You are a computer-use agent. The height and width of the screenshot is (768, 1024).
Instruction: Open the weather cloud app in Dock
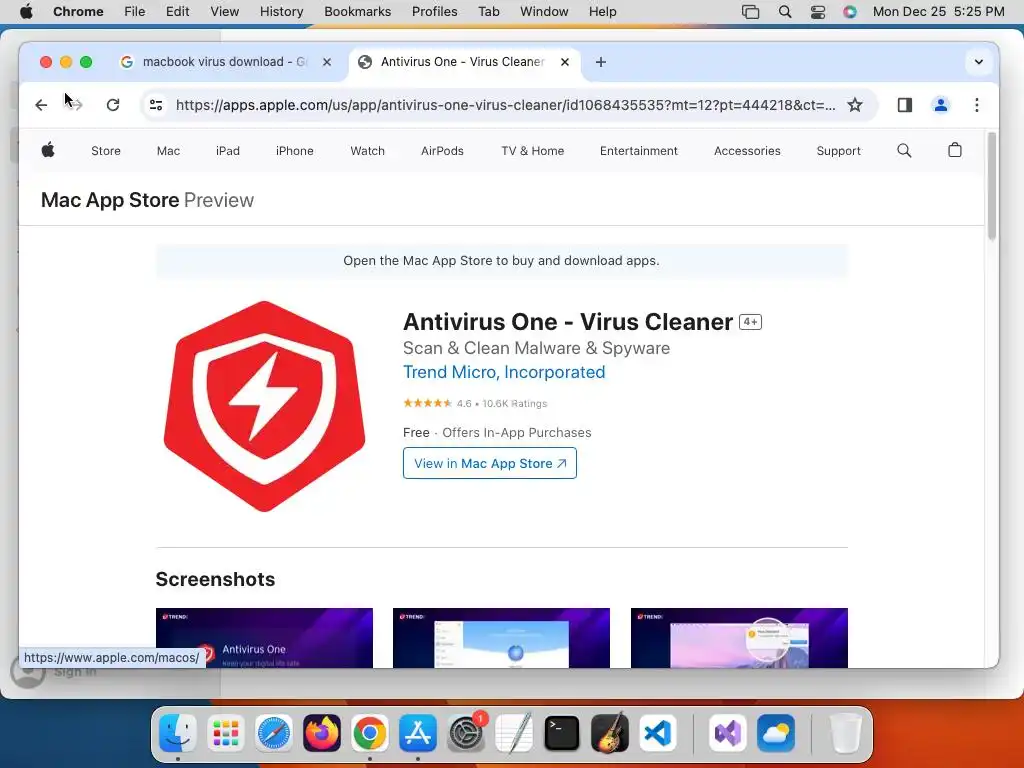(776, 733)
